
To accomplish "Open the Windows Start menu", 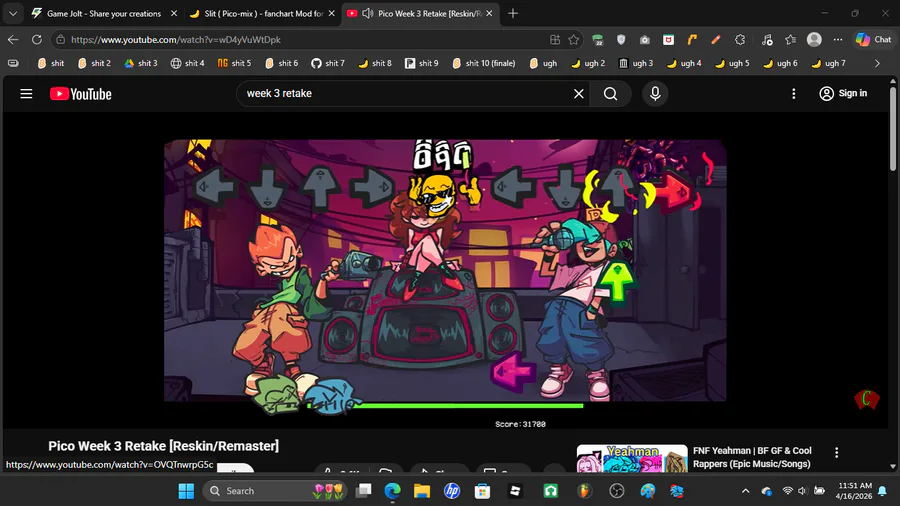I will [x=186, y=491].
